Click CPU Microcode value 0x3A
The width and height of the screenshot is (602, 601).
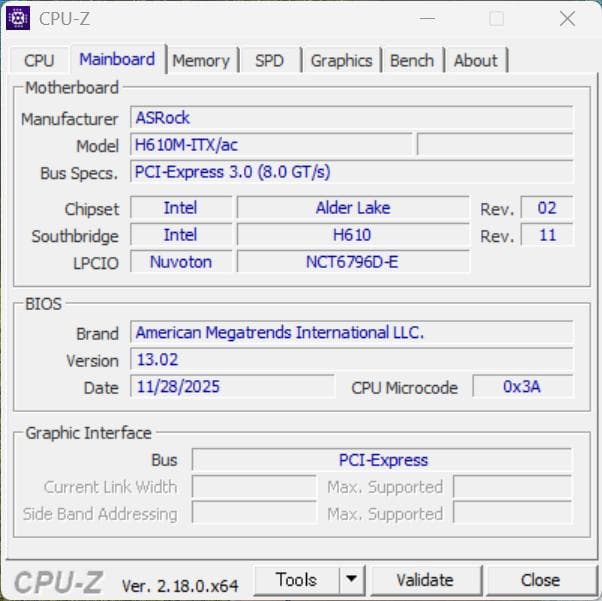(x=523, y=386)
